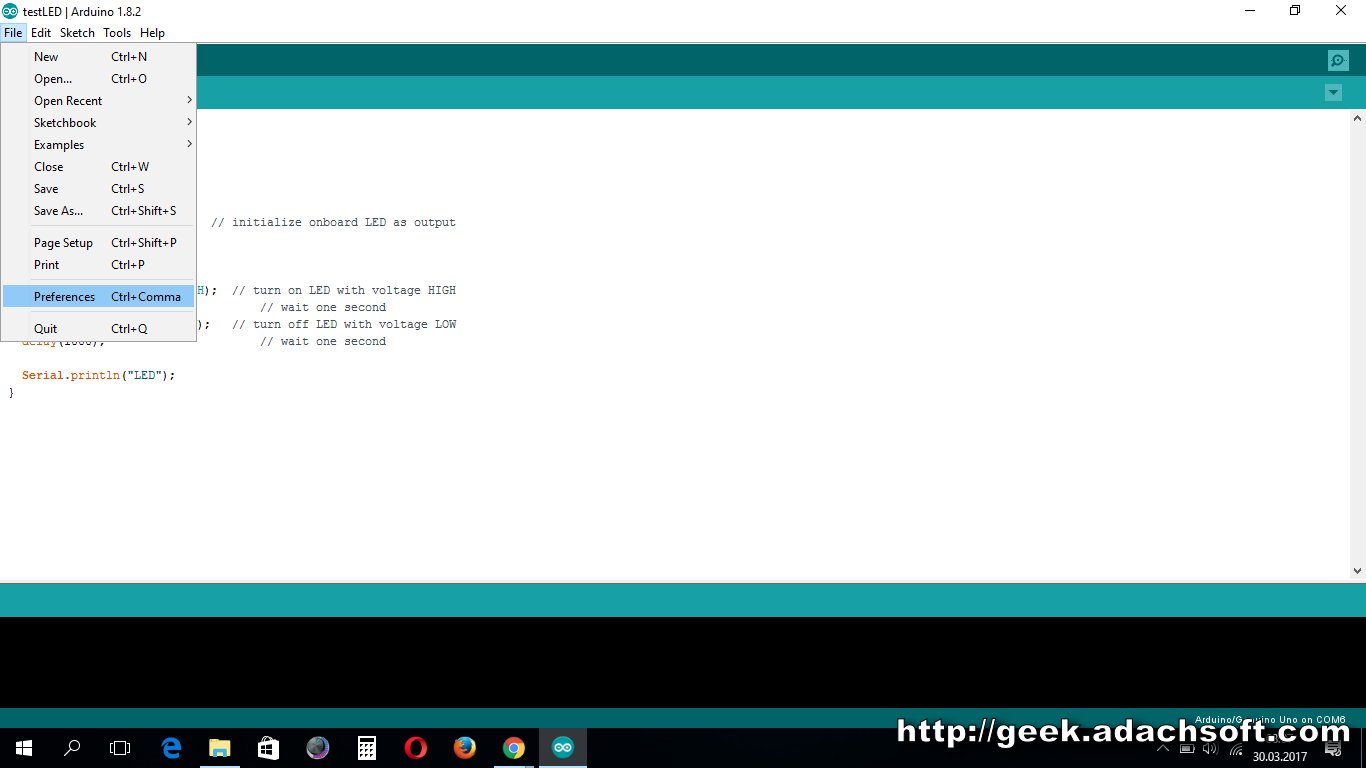Select Save As... menu entry
This screenshot has width=1366, height=768.
click(x=98, y=211)
